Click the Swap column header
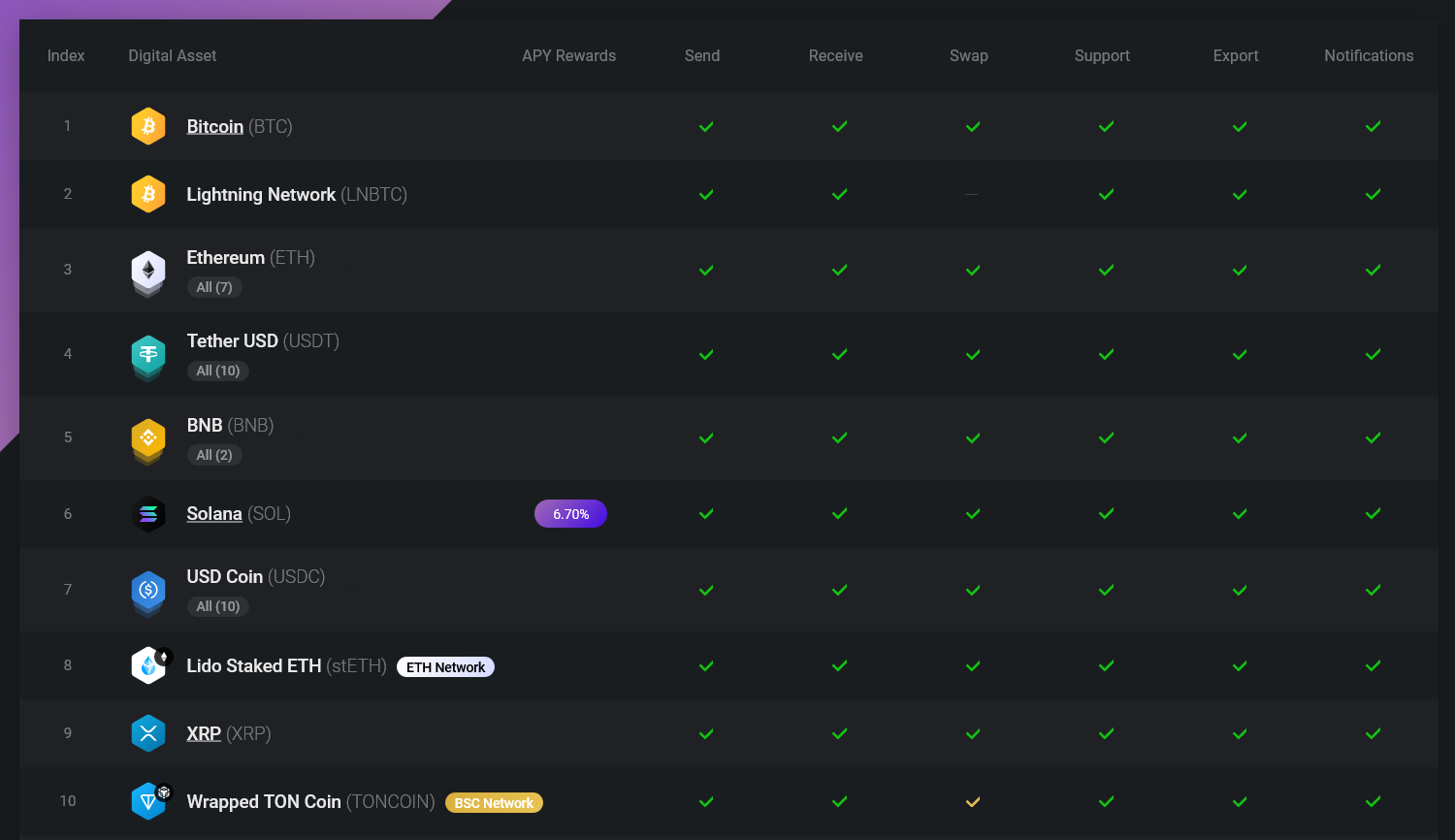This screenshot has width=1455, height=840. [x=969, y=56]
